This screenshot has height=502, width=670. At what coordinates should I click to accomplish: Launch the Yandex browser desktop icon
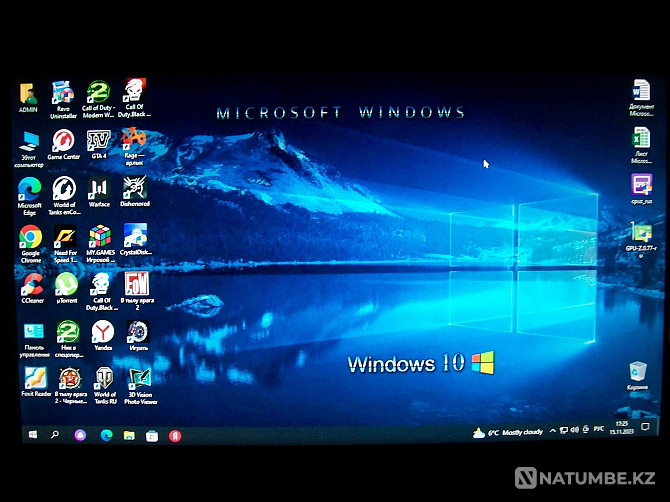103,336
